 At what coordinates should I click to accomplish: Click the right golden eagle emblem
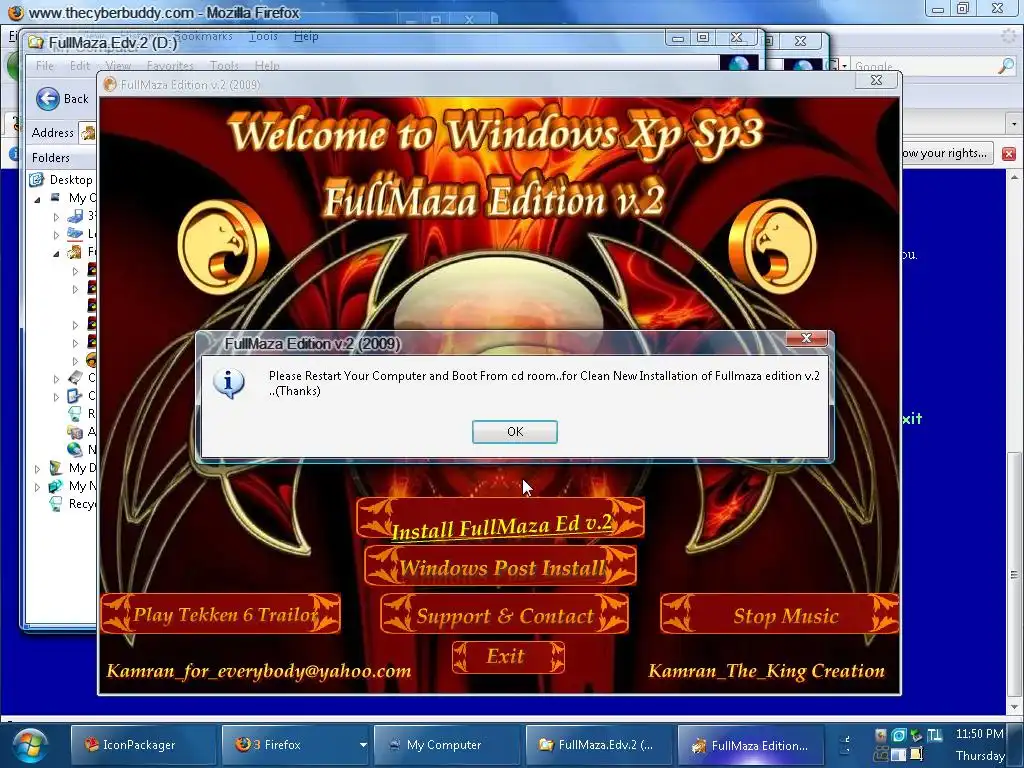773,246
